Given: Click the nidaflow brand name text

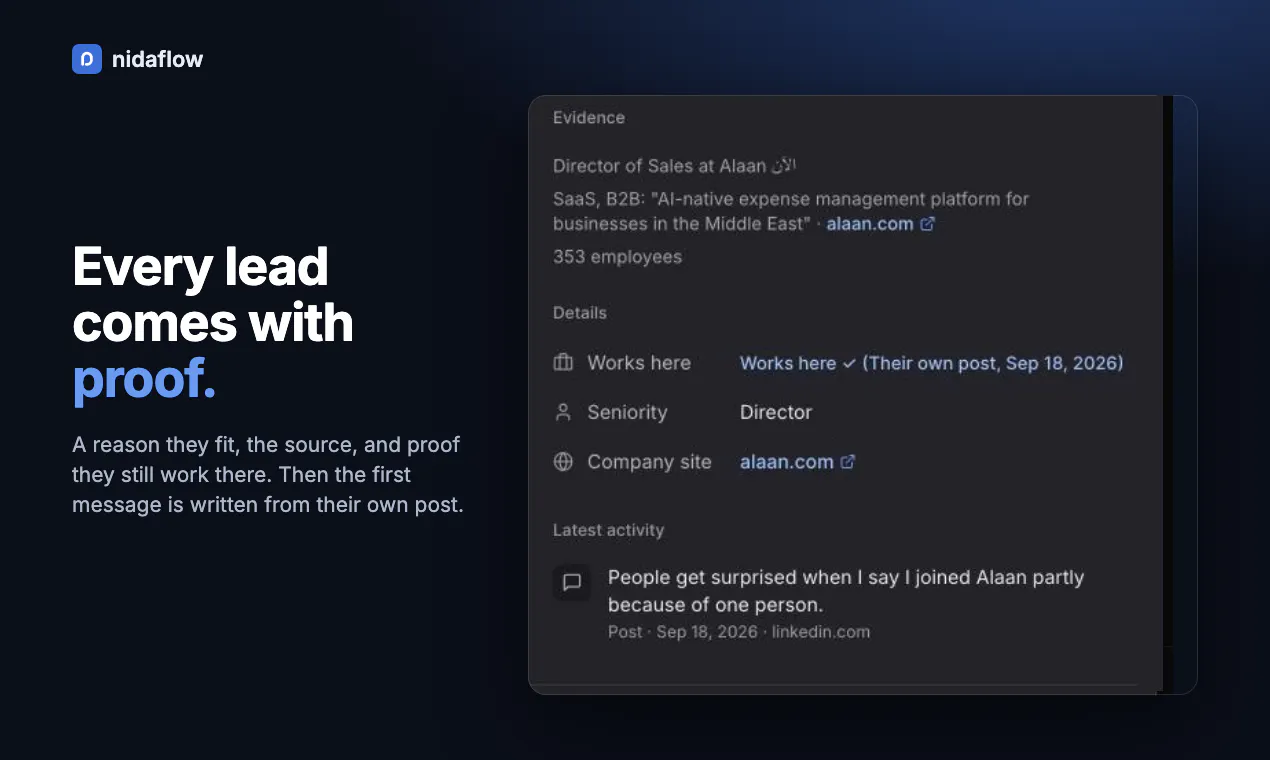Looking at the screenshot, I should [158, 59].
